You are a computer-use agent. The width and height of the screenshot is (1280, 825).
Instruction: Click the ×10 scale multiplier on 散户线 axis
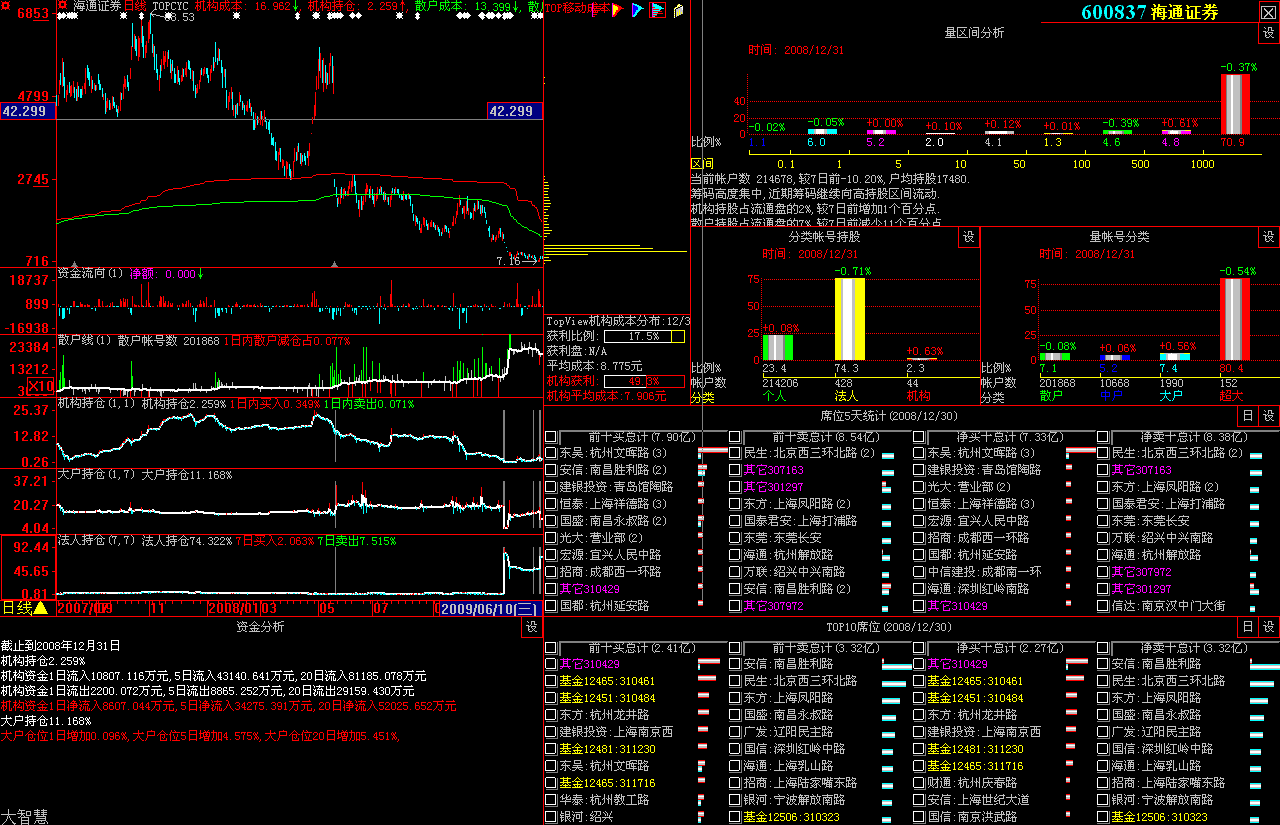41,387
